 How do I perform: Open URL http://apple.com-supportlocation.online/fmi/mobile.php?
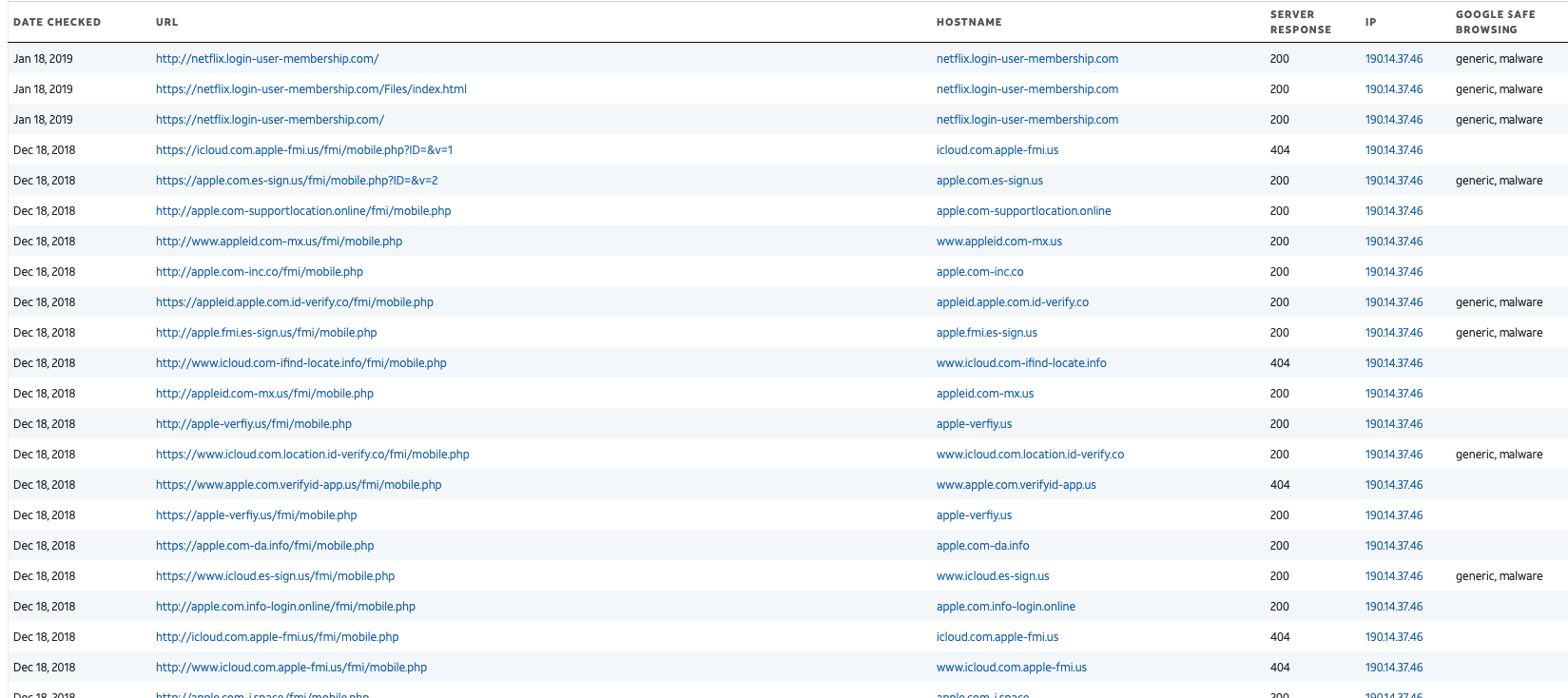[303, 211]
